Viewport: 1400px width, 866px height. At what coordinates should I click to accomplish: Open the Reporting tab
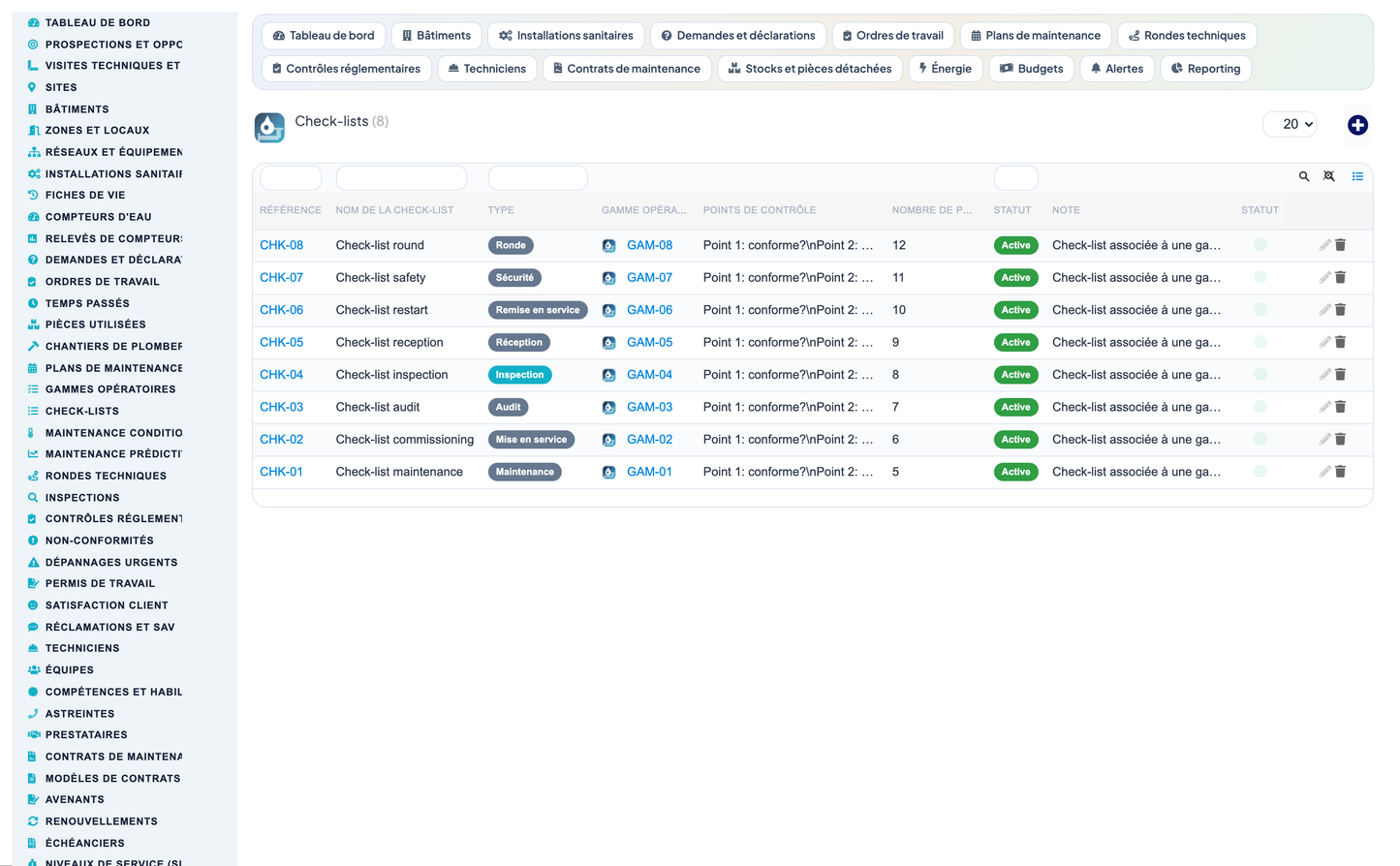(x=1205, y=69)
